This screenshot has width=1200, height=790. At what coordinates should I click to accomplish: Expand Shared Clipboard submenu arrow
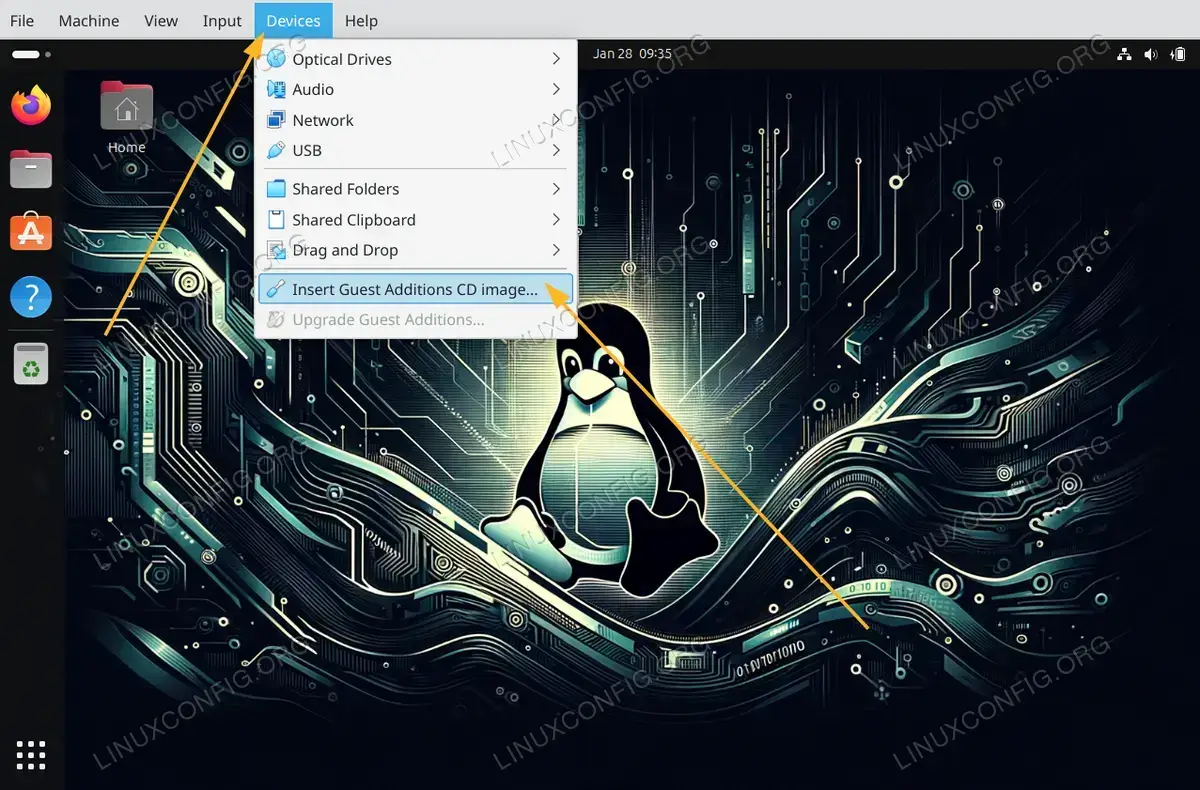[x=557, y=220]
